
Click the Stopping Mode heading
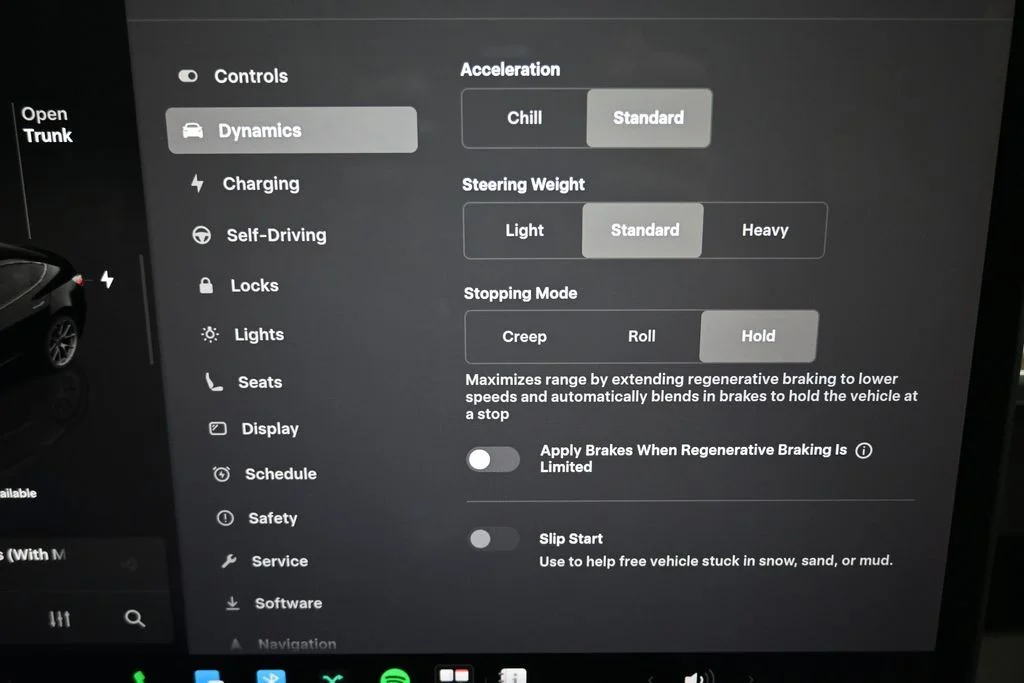pos(520,293)
